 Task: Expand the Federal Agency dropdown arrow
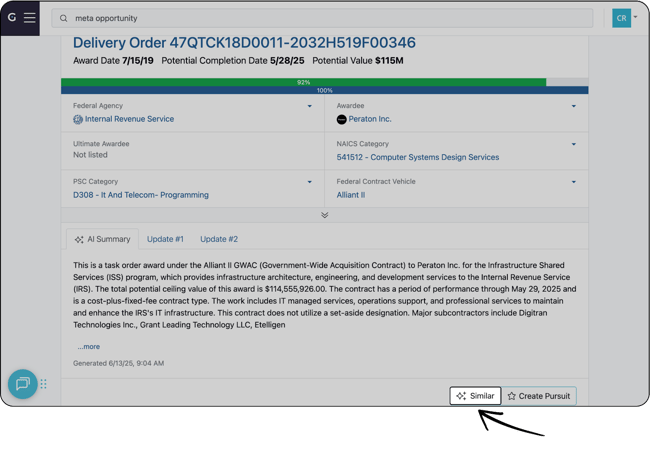coord(309,106)
